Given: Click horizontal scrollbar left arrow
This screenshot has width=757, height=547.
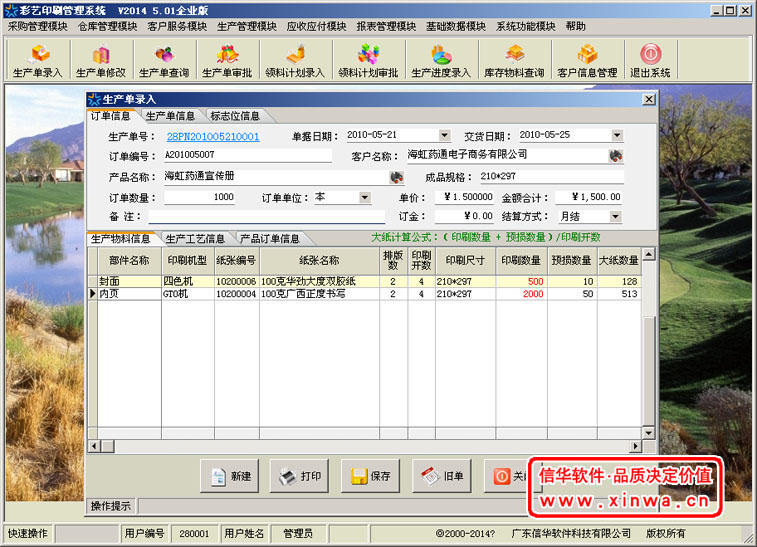Looking at the screenshot, I should (95, 446).
